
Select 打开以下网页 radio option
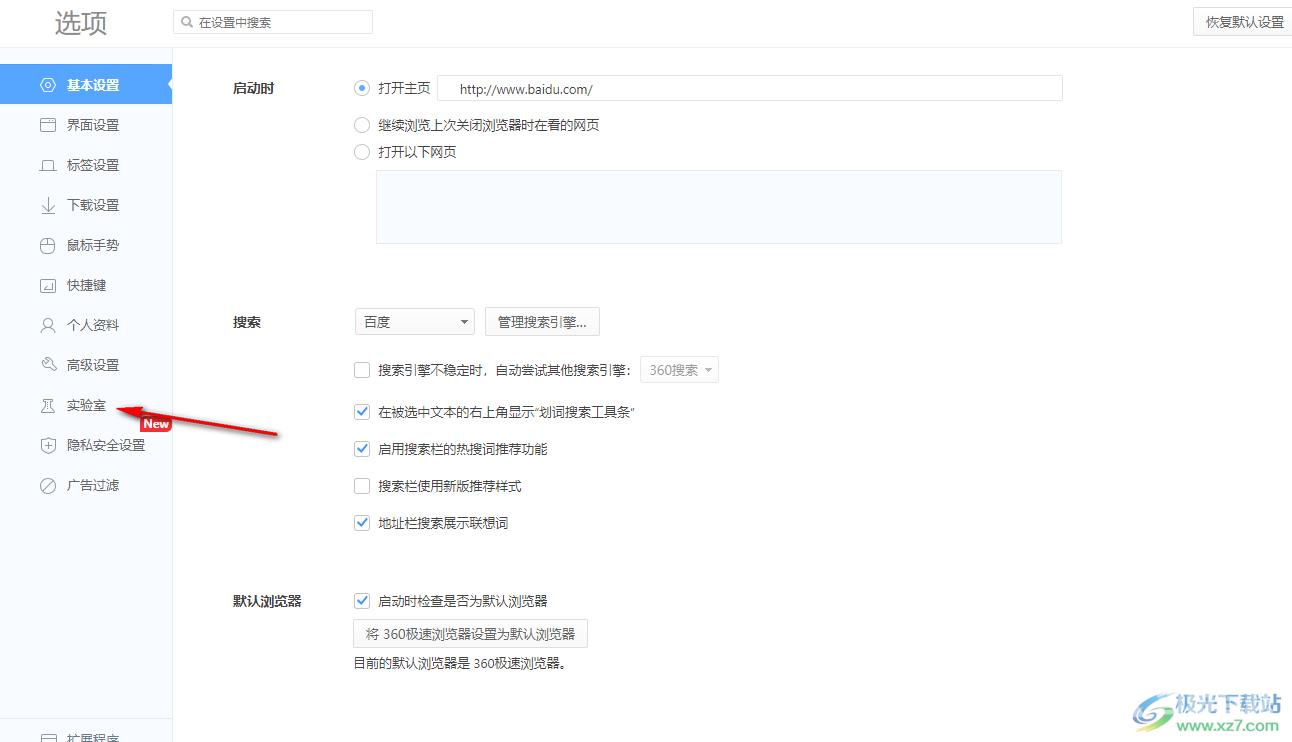pos(362,152)
